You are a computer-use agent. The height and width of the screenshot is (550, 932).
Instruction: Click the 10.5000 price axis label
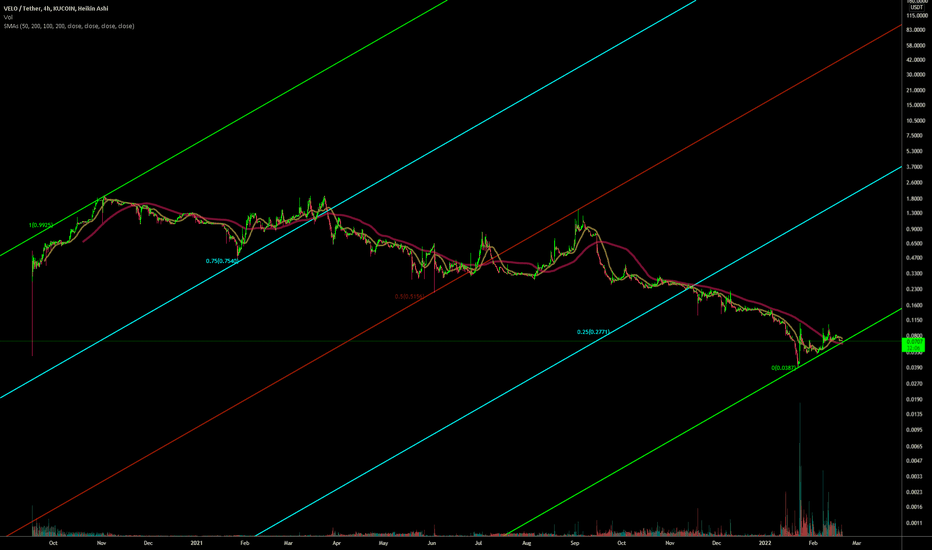point(916,121)
